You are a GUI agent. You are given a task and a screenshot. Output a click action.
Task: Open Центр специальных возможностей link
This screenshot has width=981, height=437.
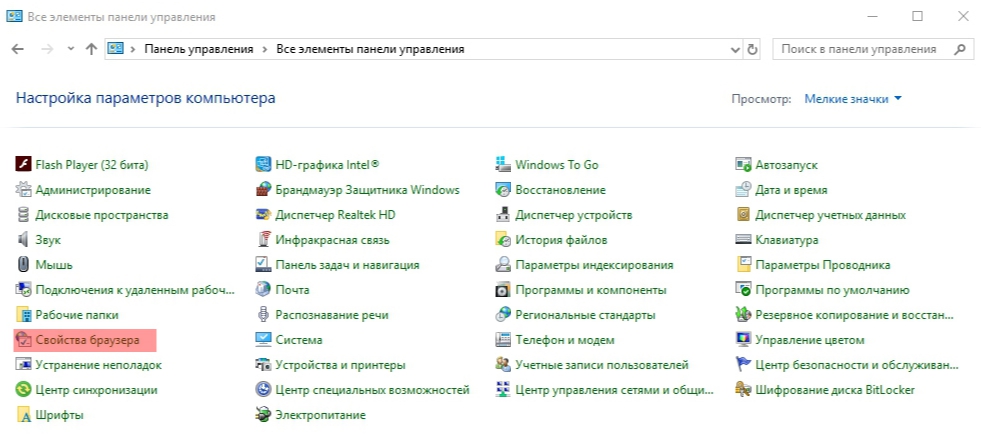pos(372,390)
